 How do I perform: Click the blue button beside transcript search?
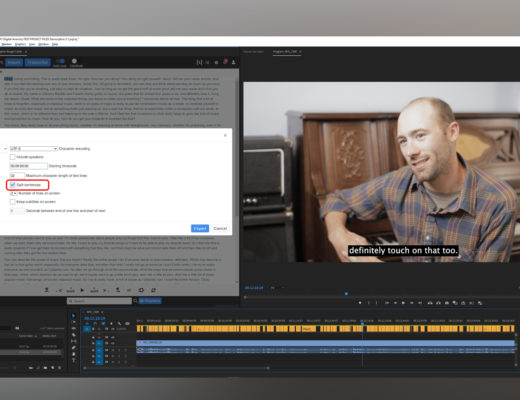coord(150,301)
